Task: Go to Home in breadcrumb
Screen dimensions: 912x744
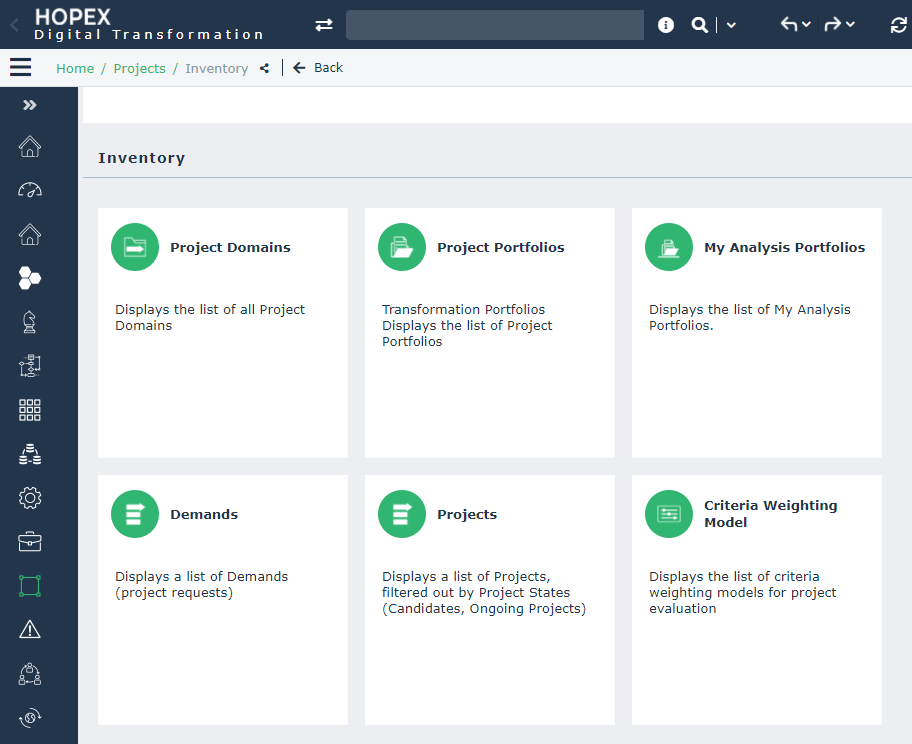Action: [75, 68]
